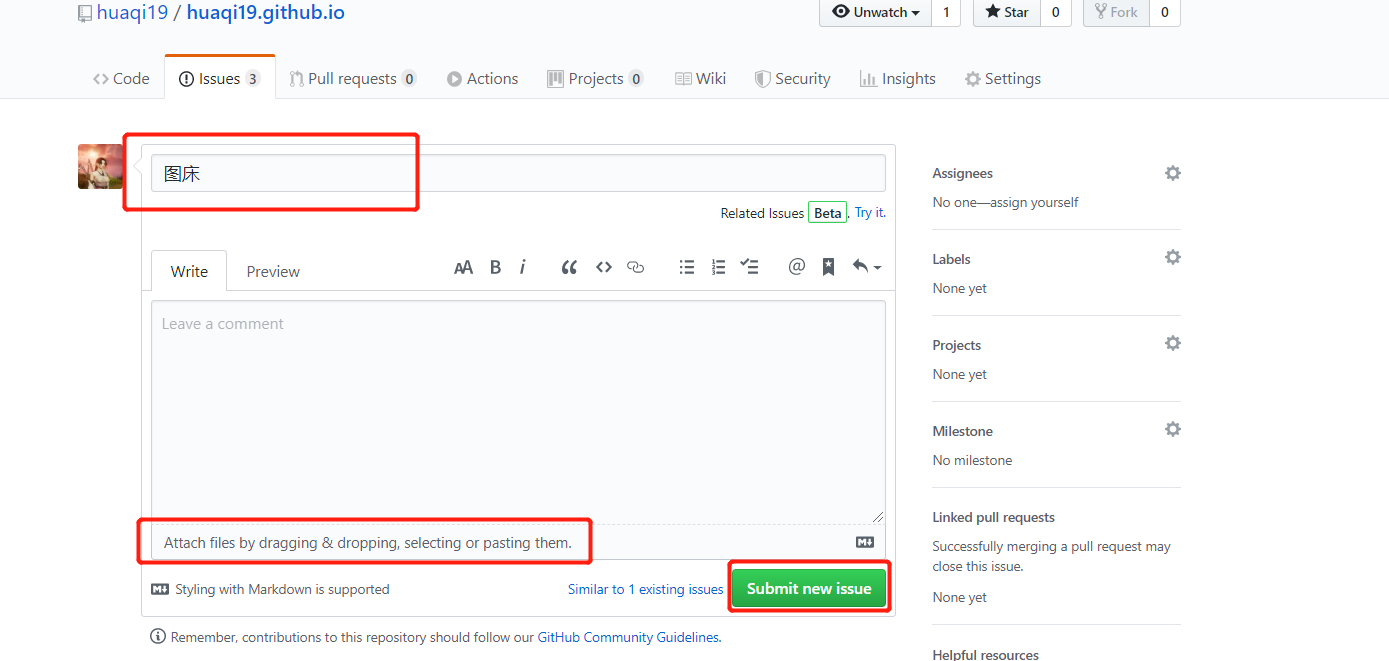Viewport: 1389px width, 661px height.
Task: Apply italic formatting with the i icon
Action: (x=523, y=267)
